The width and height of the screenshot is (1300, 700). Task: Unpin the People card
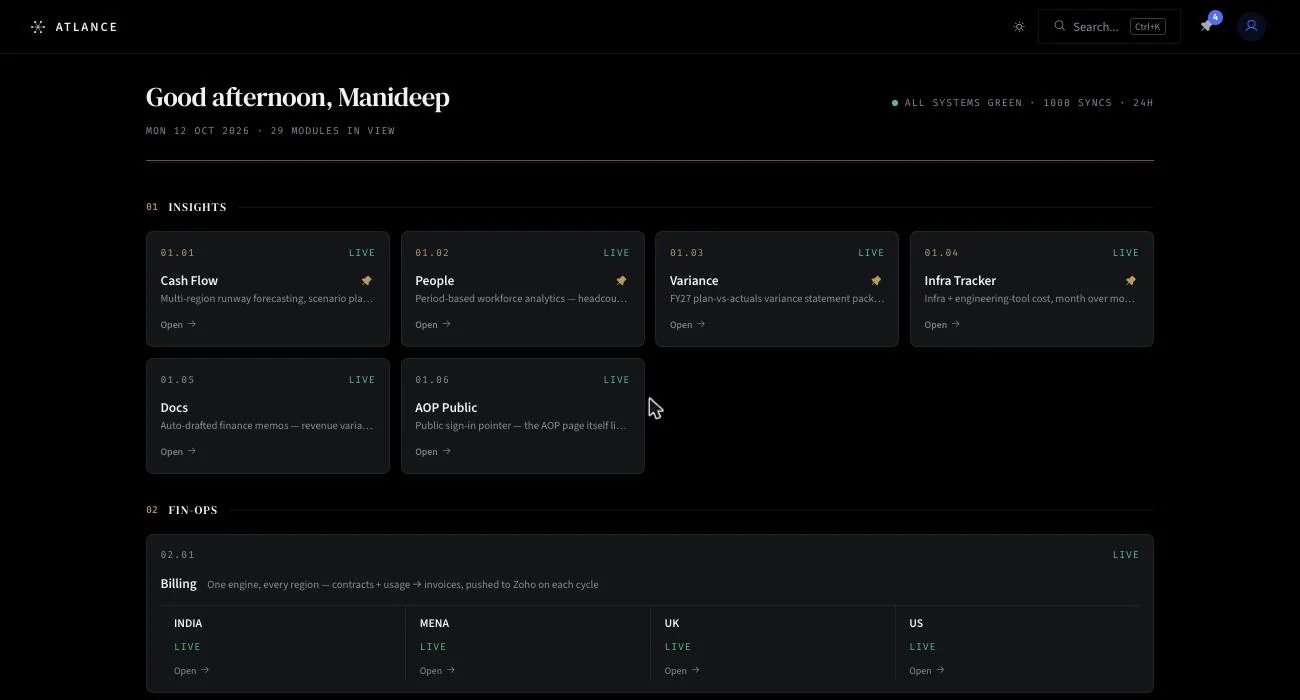click(x=621, y=281)
